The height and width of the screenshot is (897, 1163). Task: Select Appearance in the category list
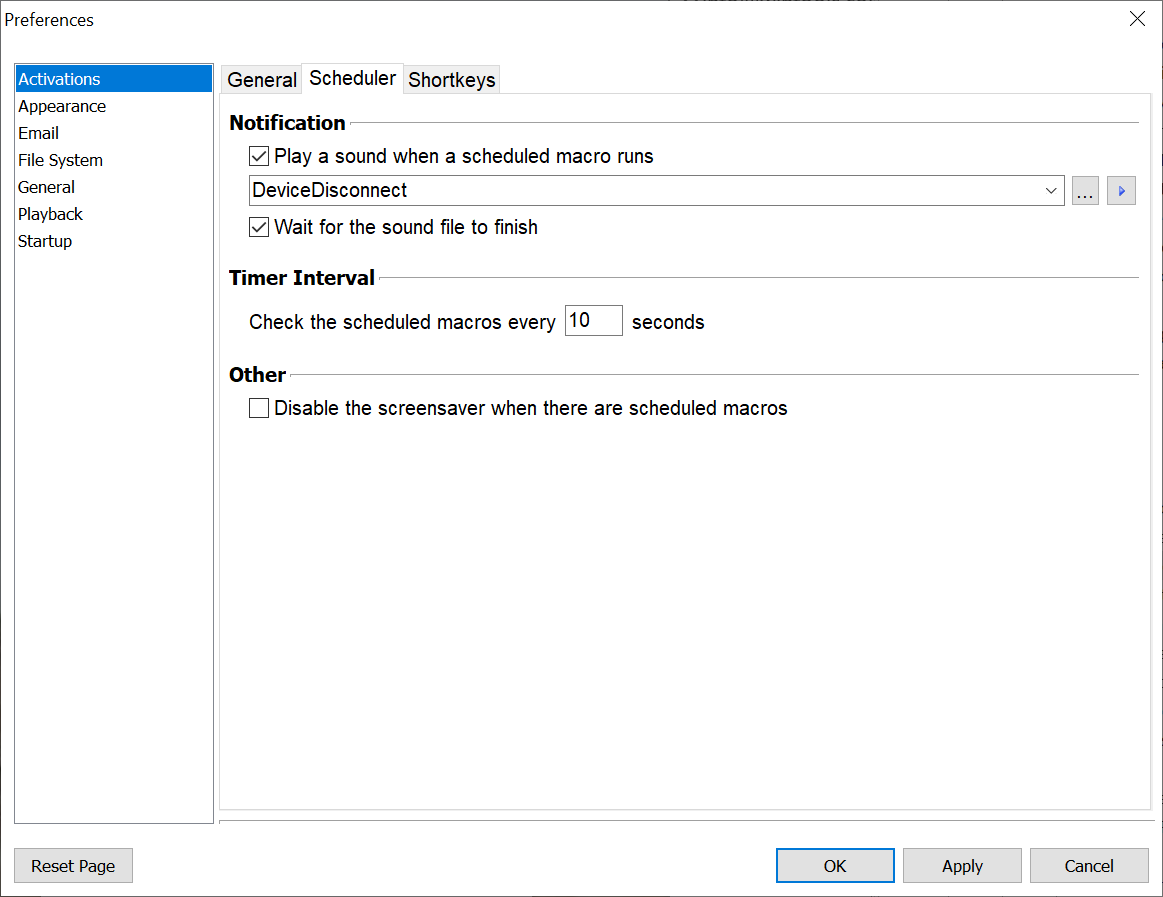[x=62, y=106]
